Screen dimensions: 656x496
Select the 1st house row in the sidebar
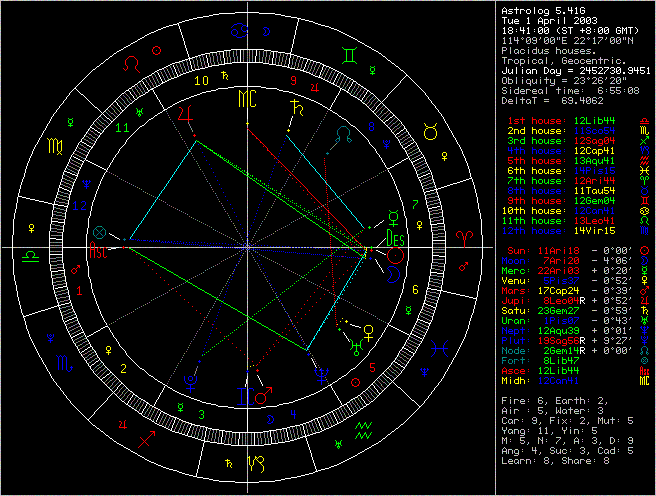click(571, 121)
